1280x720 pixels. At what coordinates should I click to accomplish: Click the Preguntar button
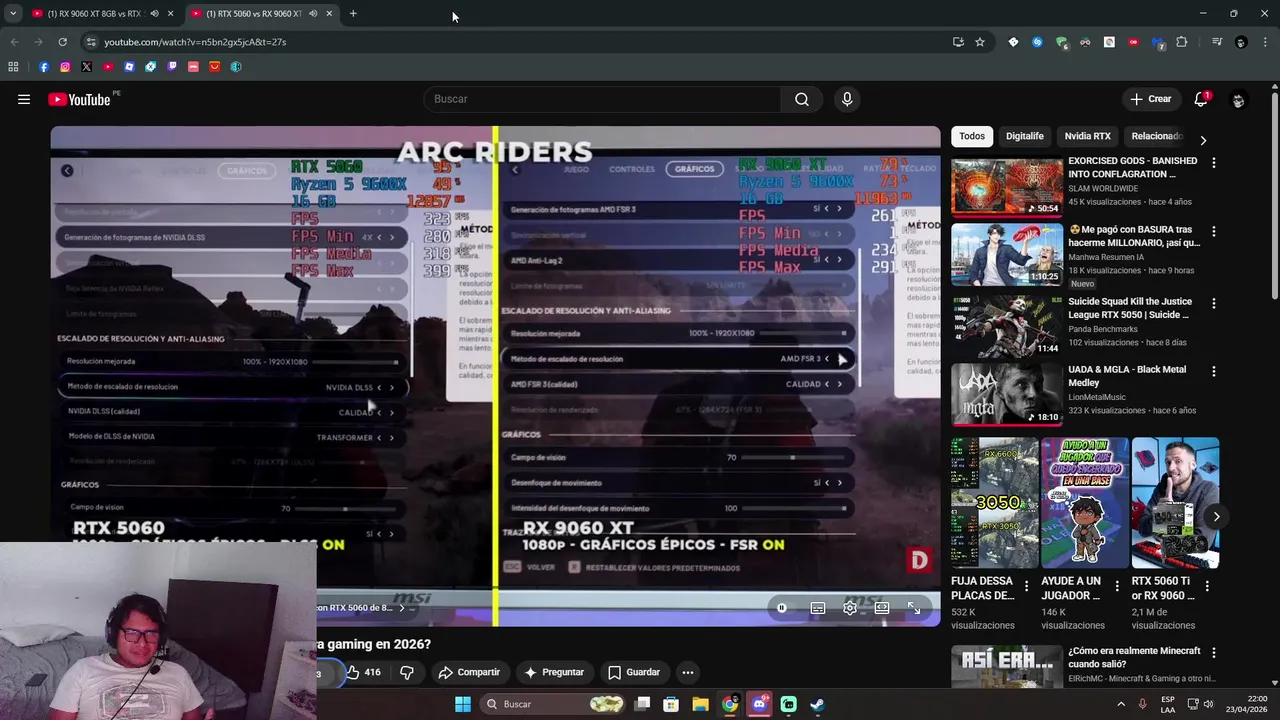554,672
